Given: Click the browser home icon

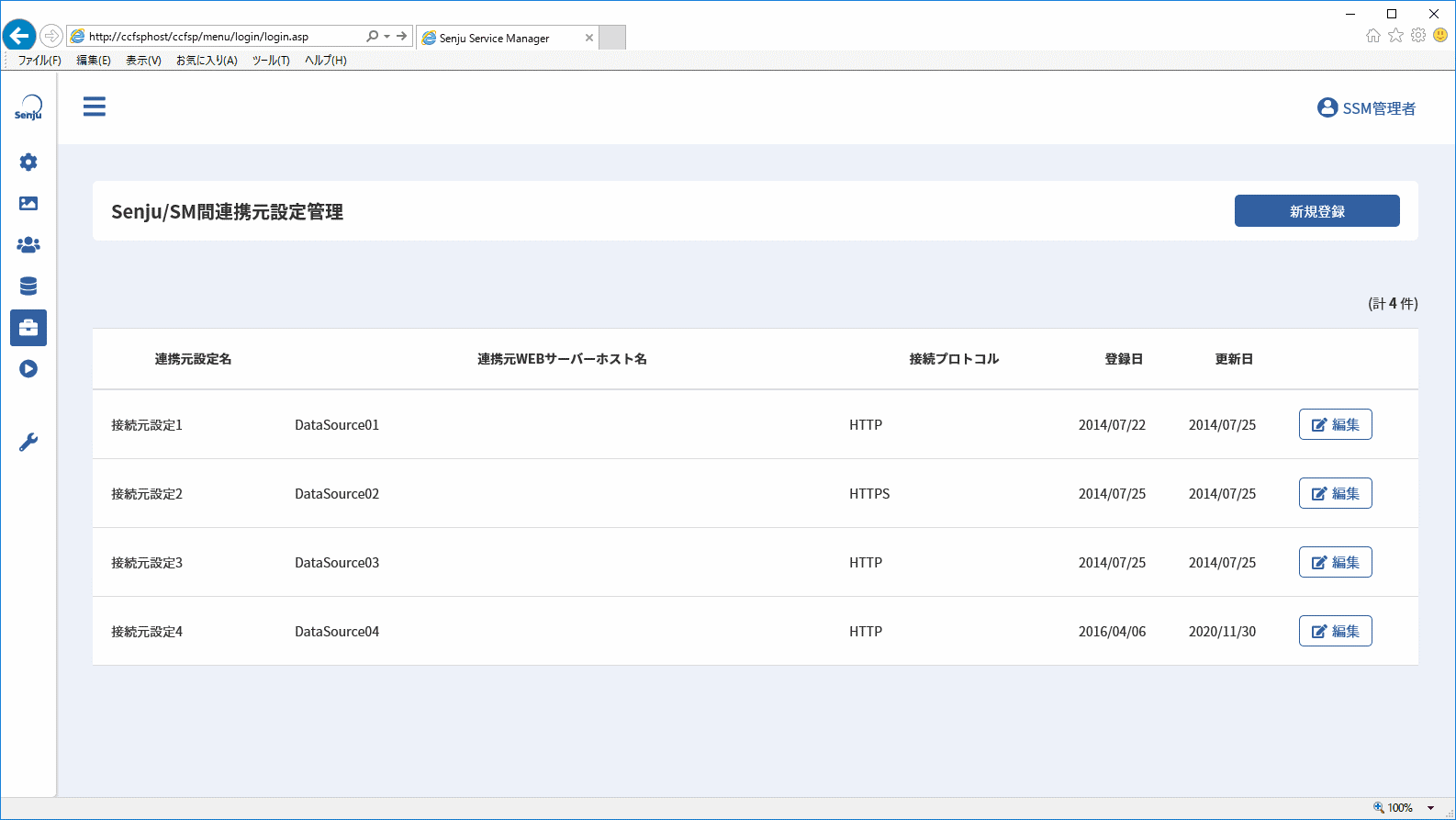Looking at the screenshot, I should click(x=1373, y=36).
